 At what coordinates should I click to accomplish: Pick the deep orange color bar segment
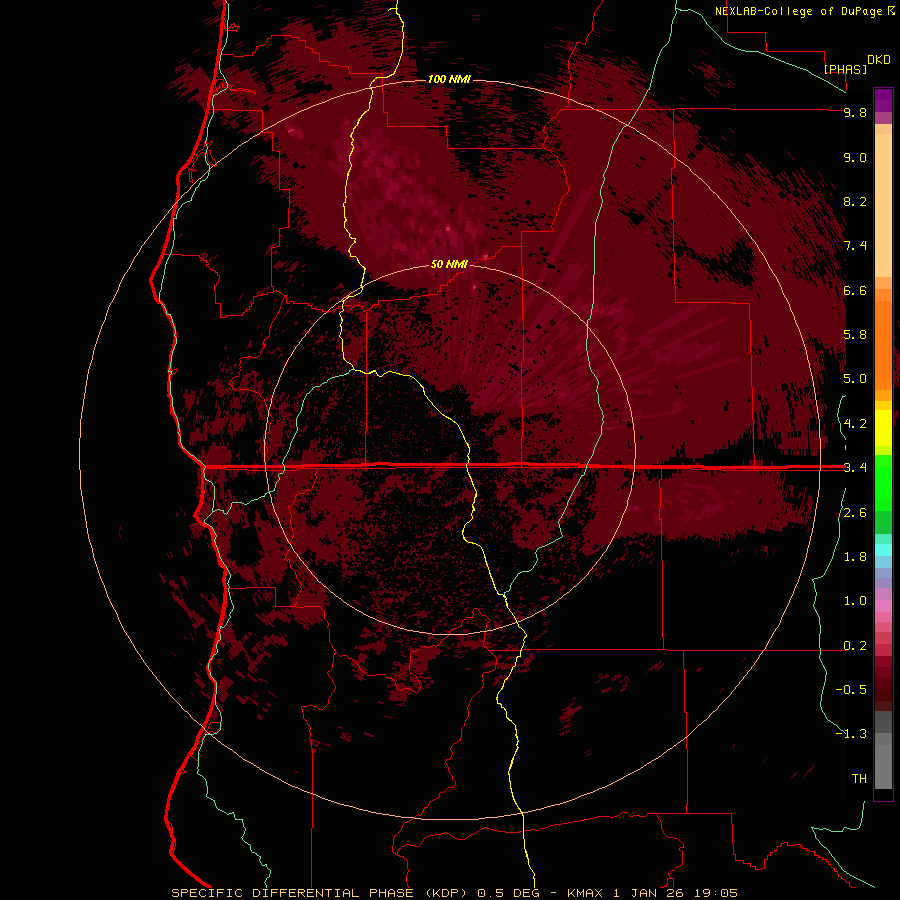[883, 345]
